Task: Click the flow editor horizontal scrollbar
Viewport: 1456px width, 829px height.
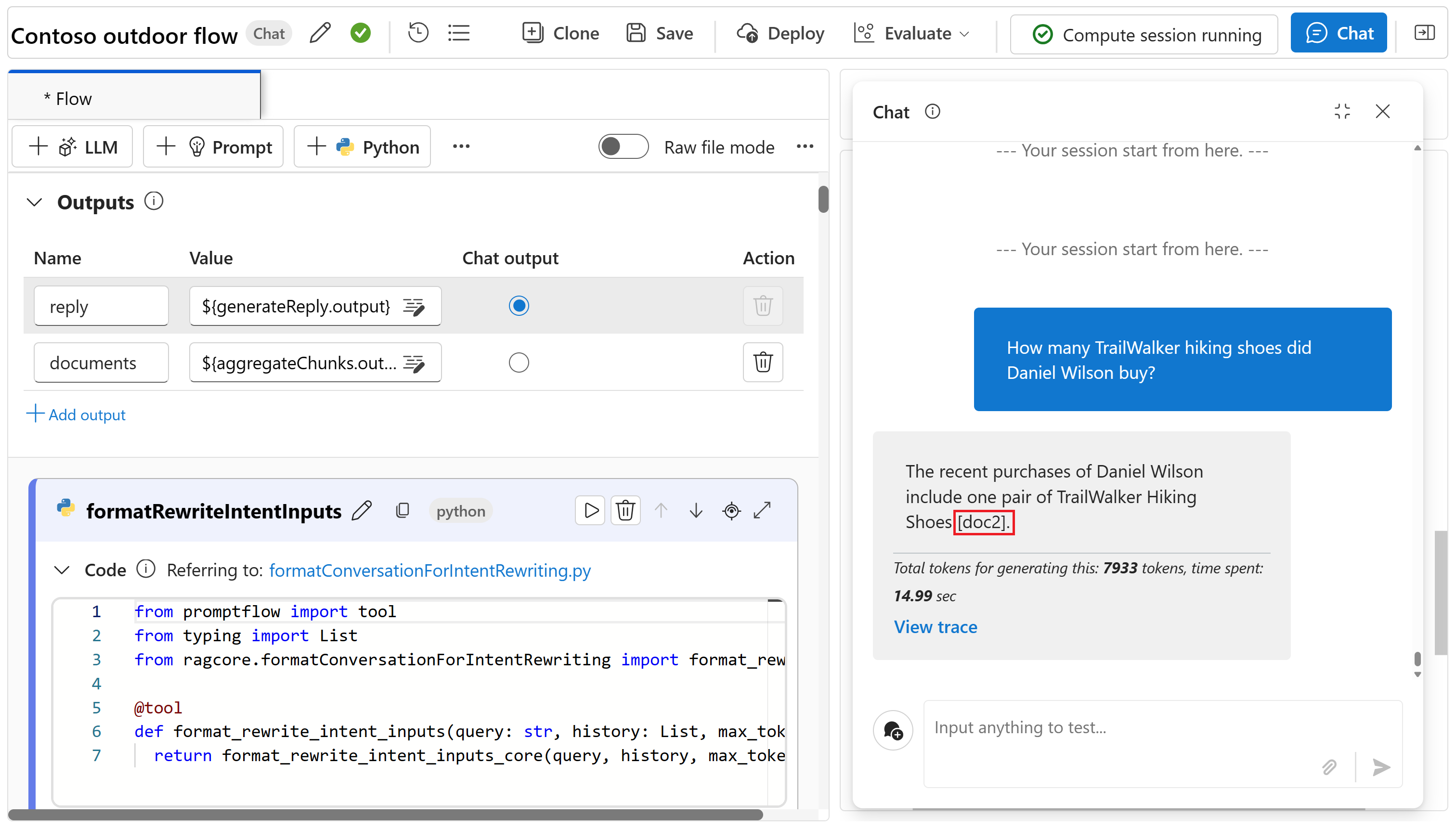Action: click(x=386, y=814)
